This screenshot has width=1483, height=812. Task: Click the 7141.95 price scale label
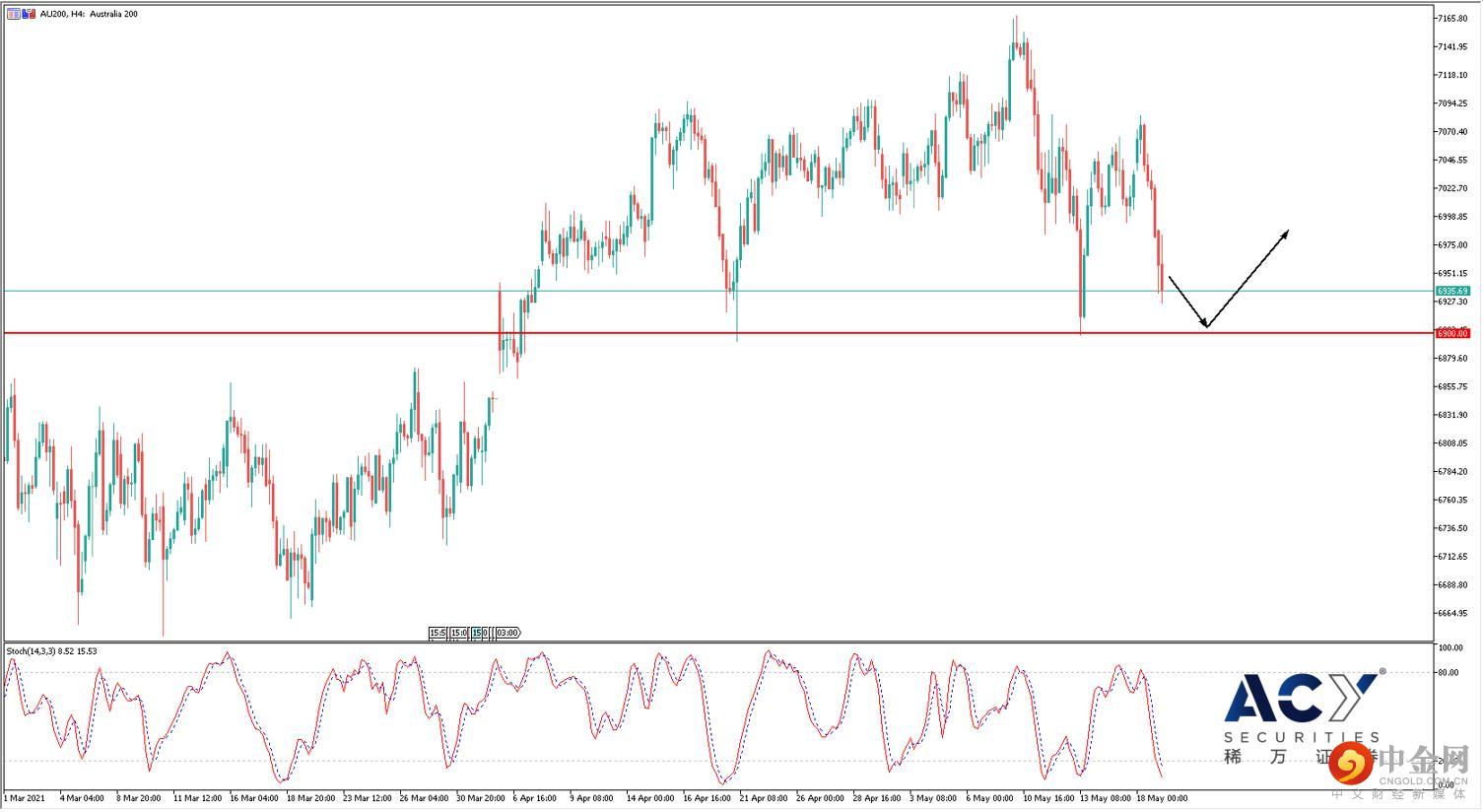tap(1452, 47)
